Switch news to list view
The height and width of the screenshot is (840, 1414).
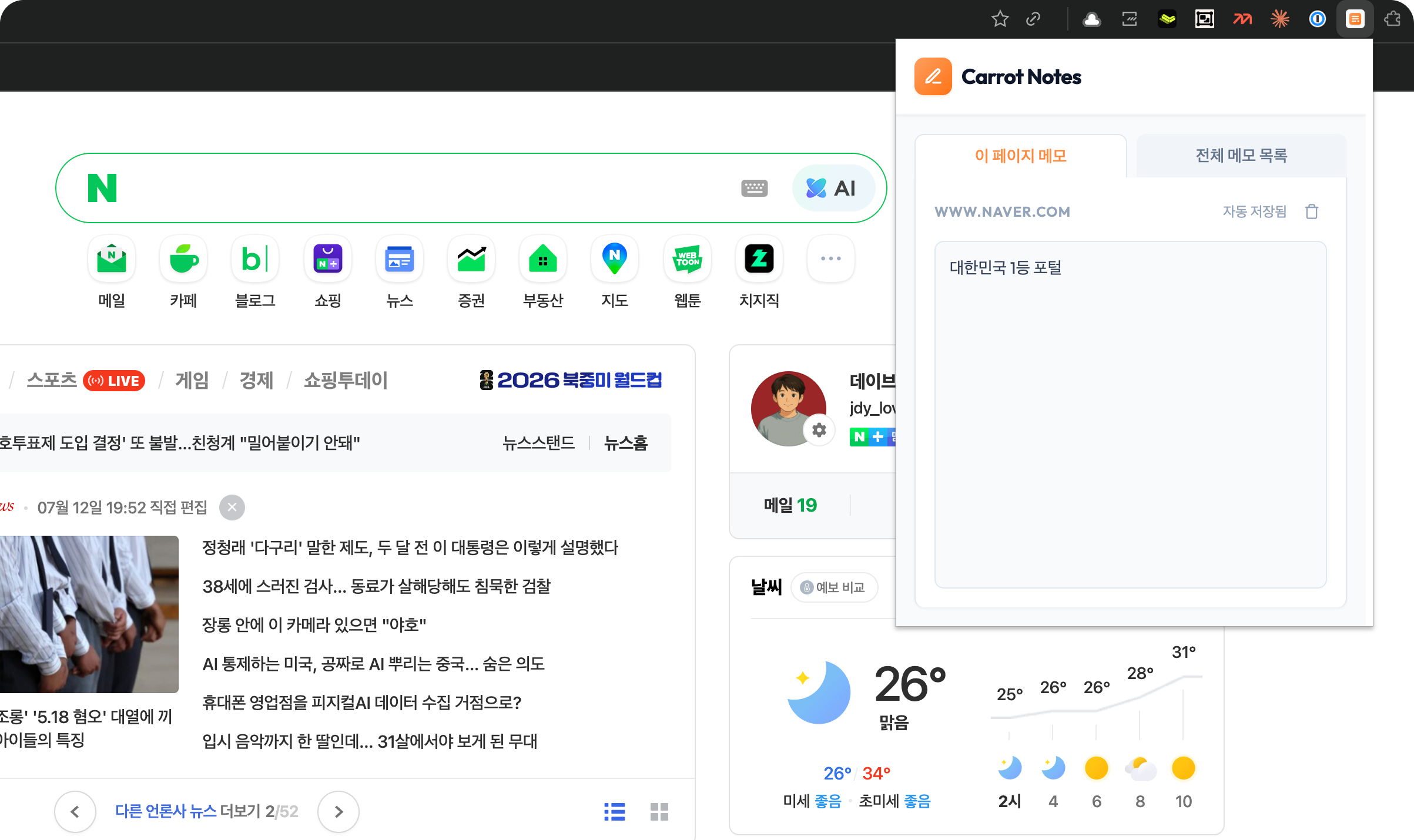point(615,812)
